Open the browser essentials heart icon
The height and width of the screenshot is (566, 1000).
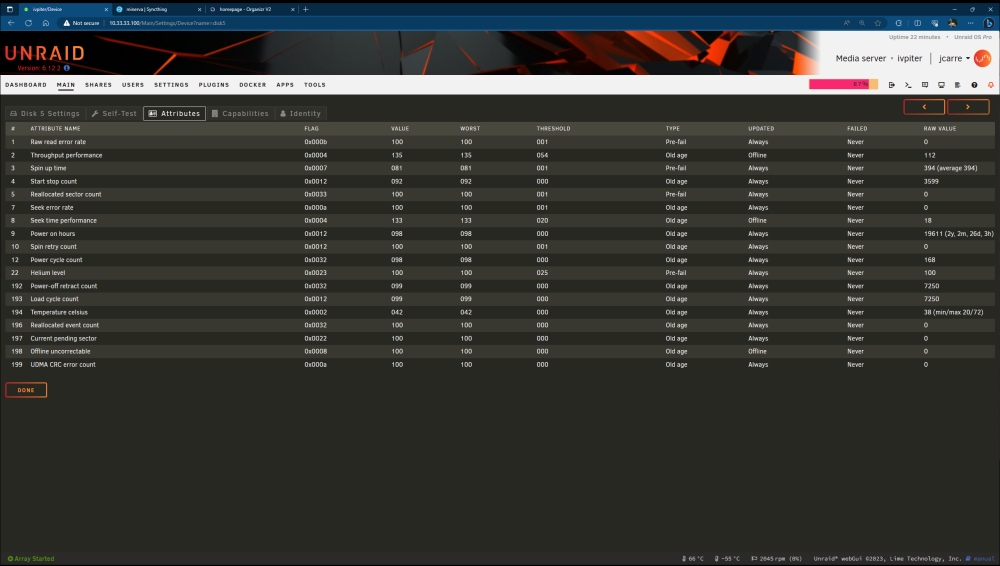934,23
